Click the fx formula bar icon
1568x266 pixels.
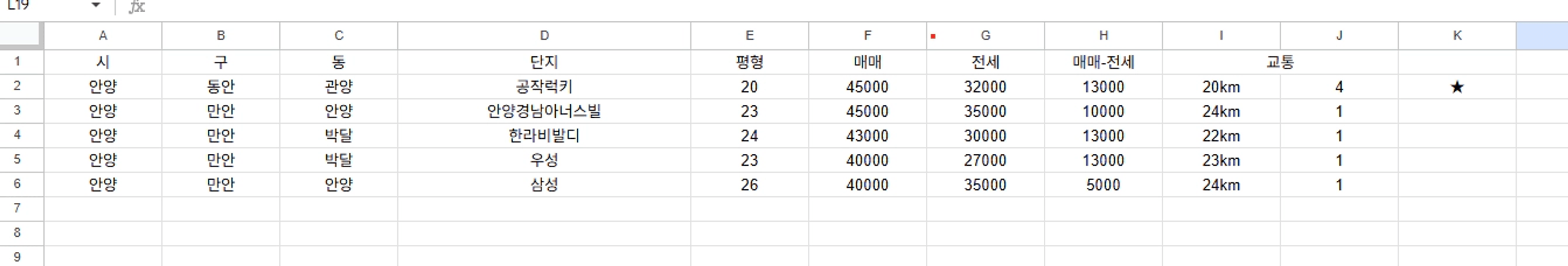tap(137, 6)
